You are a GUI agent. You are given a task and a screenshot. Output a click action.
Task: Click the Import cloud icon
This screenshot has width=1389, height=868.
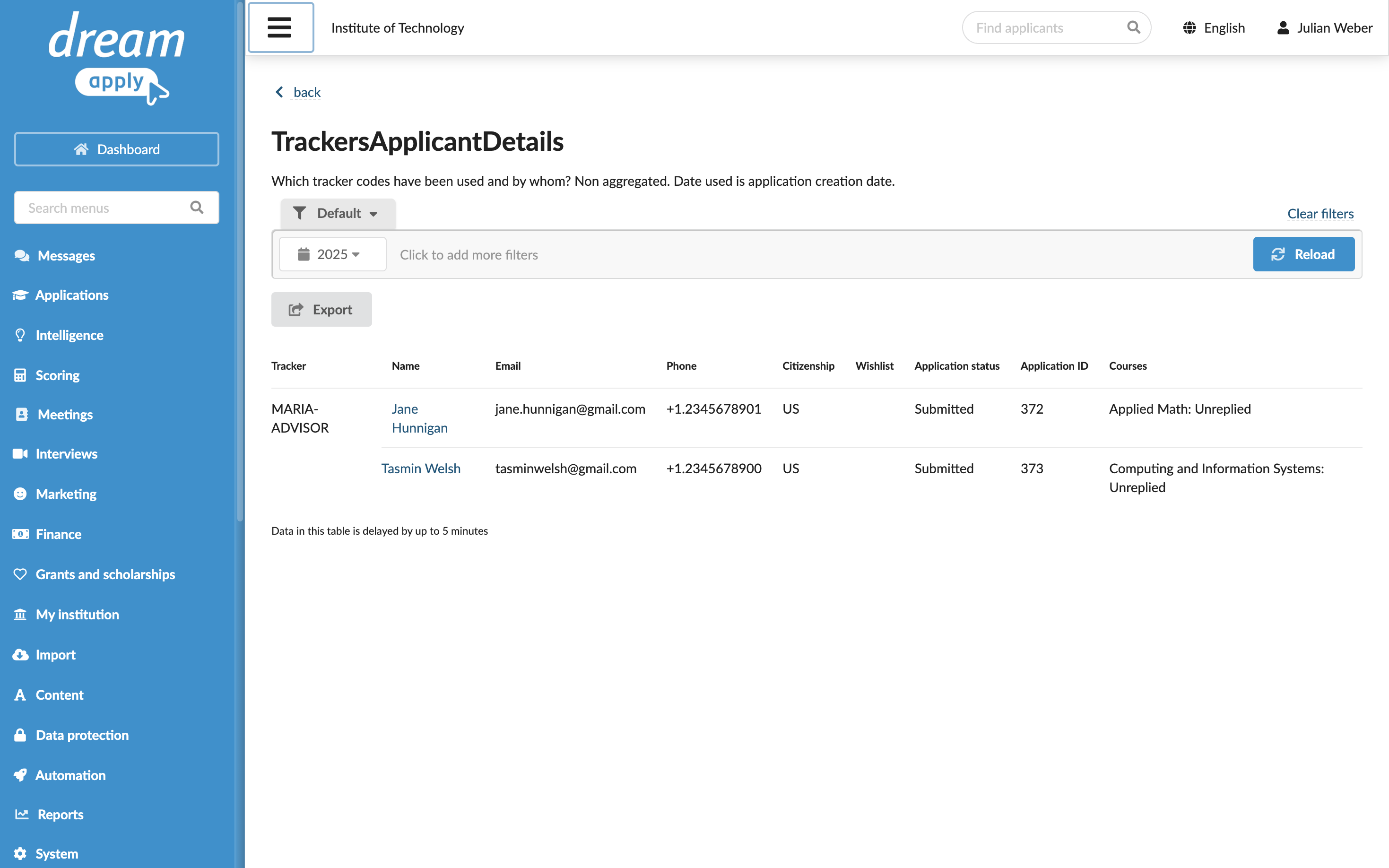(x=20, y=654)
